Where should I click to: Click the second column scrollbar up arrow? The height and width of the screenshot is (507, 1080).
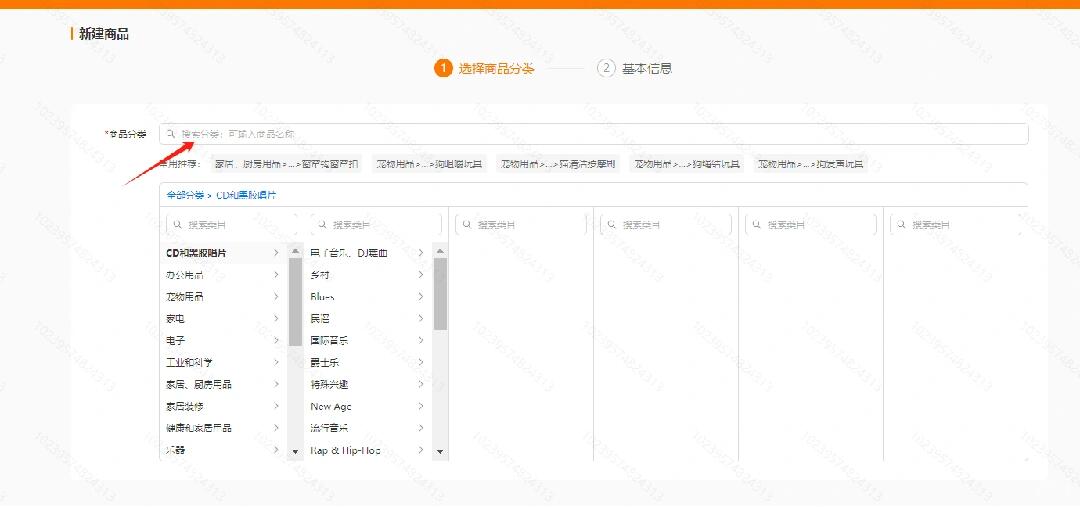(440, 251)
